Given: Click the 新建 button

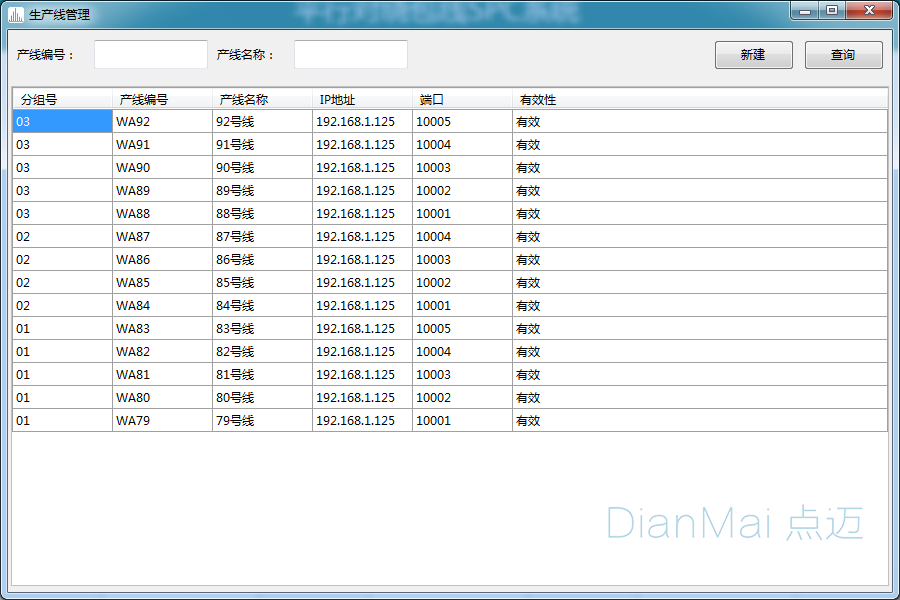Looking at the screenshot, I should coord(753,55).
